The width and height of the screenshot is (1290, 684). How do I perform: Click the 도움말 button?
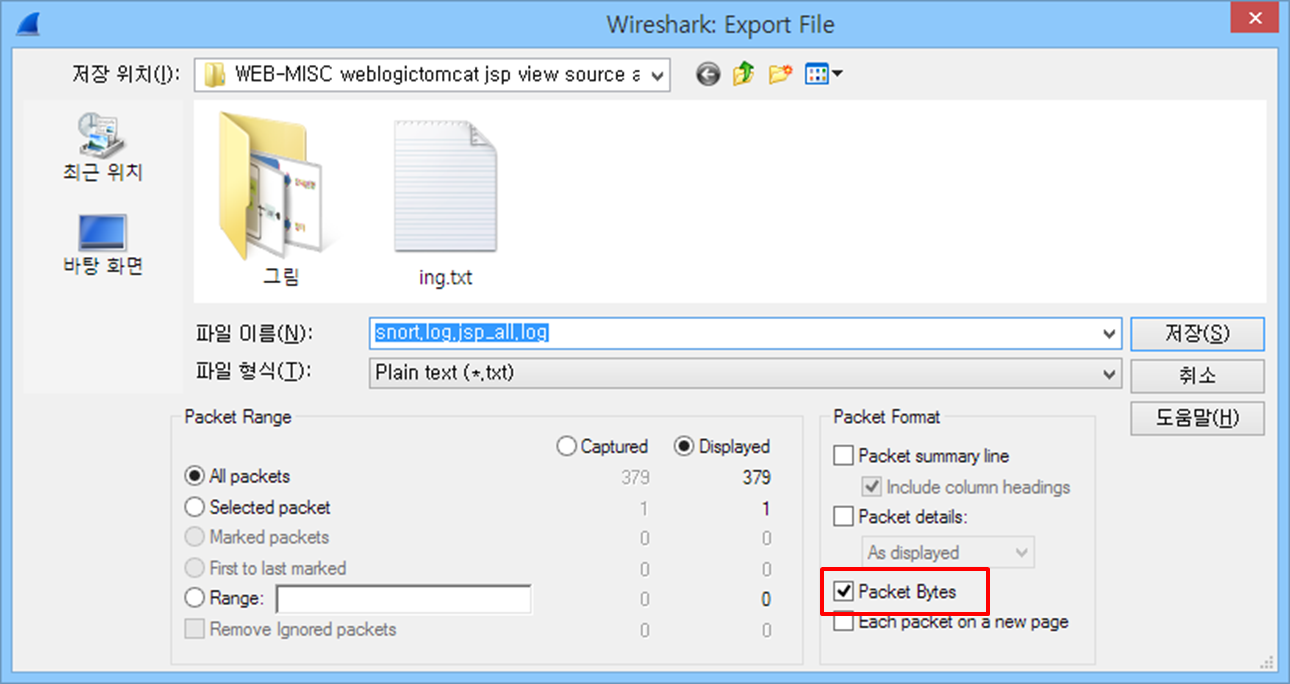point(1196,418)
